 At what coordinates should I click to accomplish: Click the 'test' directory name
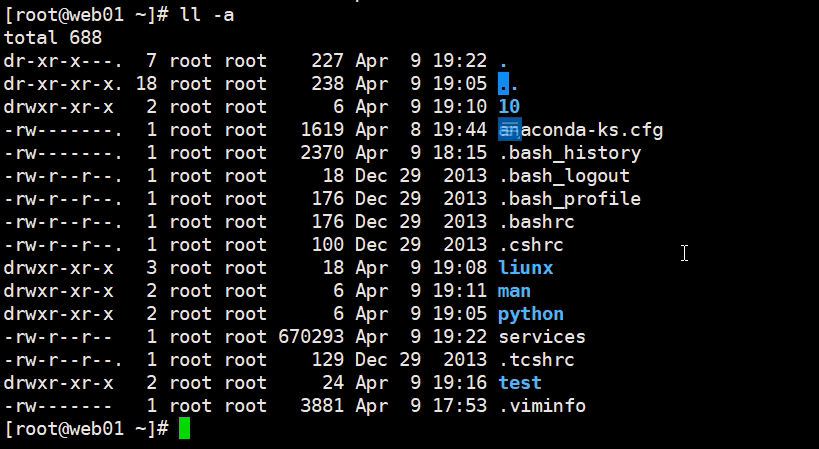[520, 383]
